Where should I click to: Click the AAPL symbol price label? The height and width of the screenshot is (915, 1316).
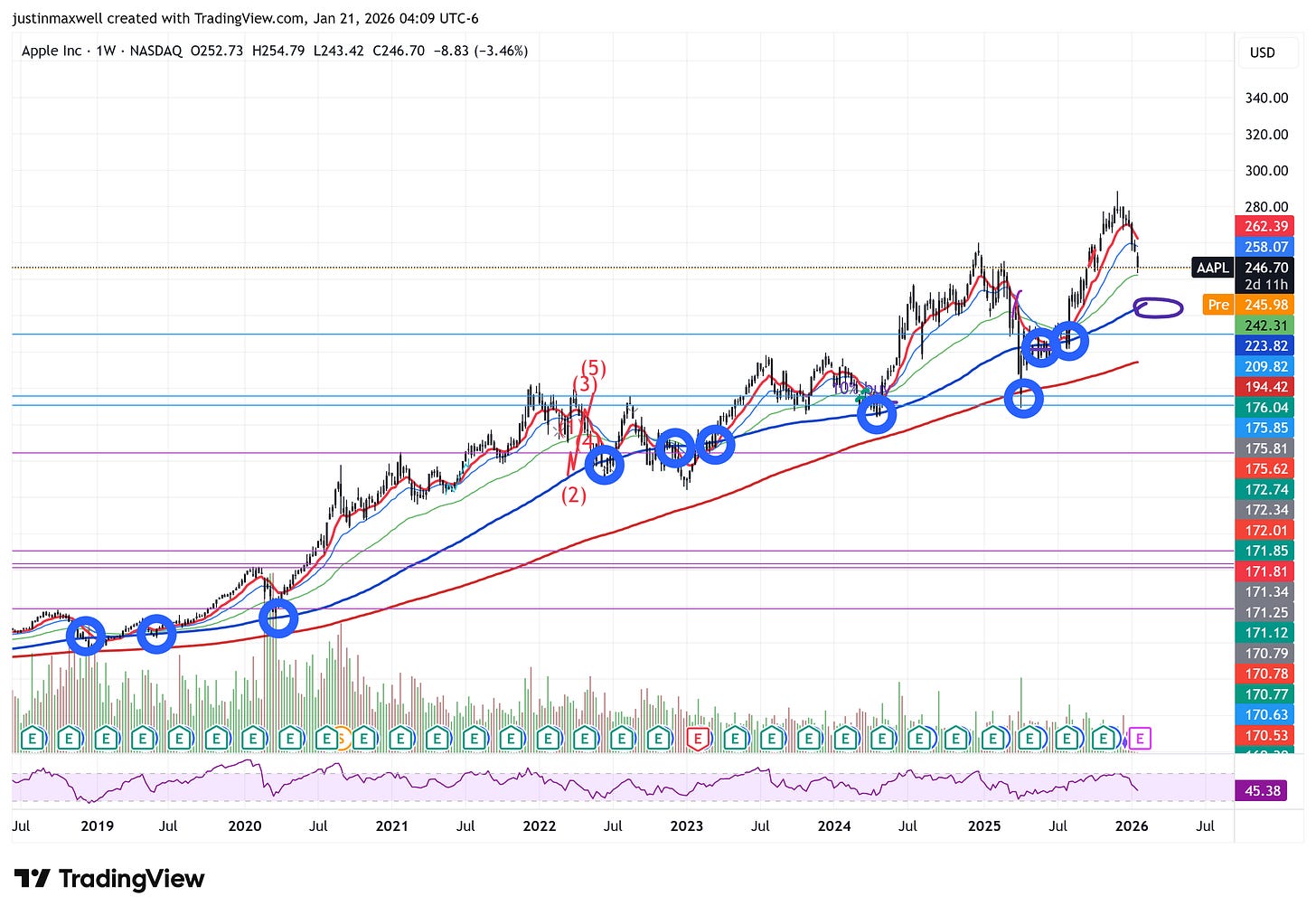1212,268
